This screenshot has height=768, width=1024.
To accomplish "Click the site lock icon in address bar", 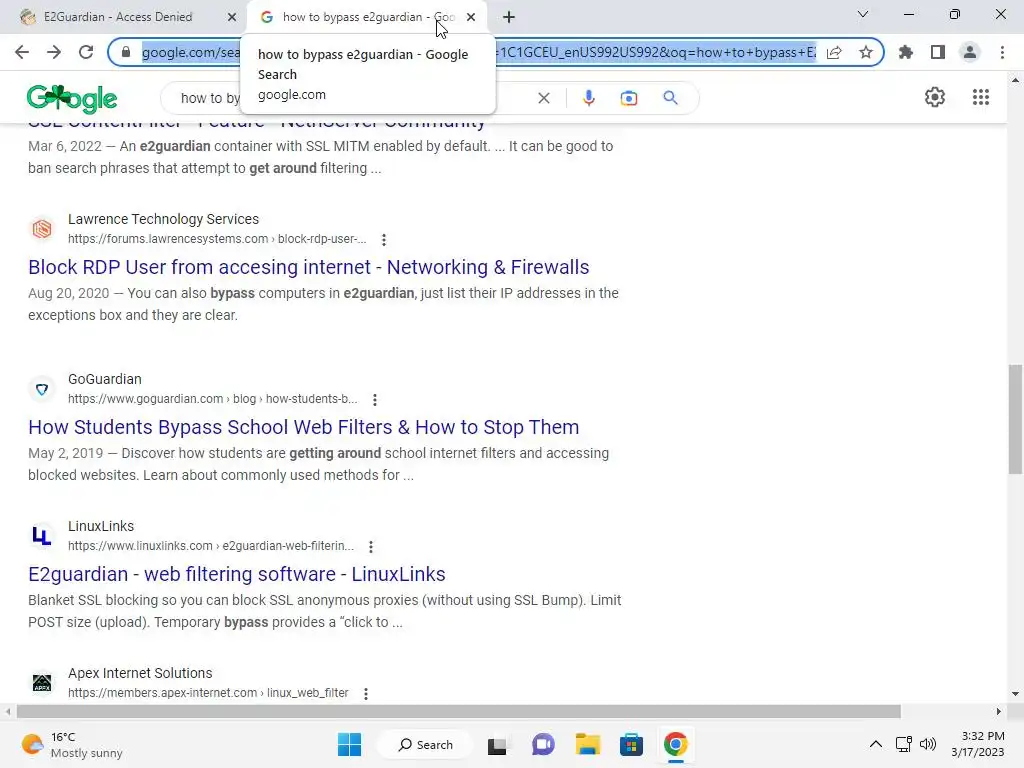I will [126, 52].
